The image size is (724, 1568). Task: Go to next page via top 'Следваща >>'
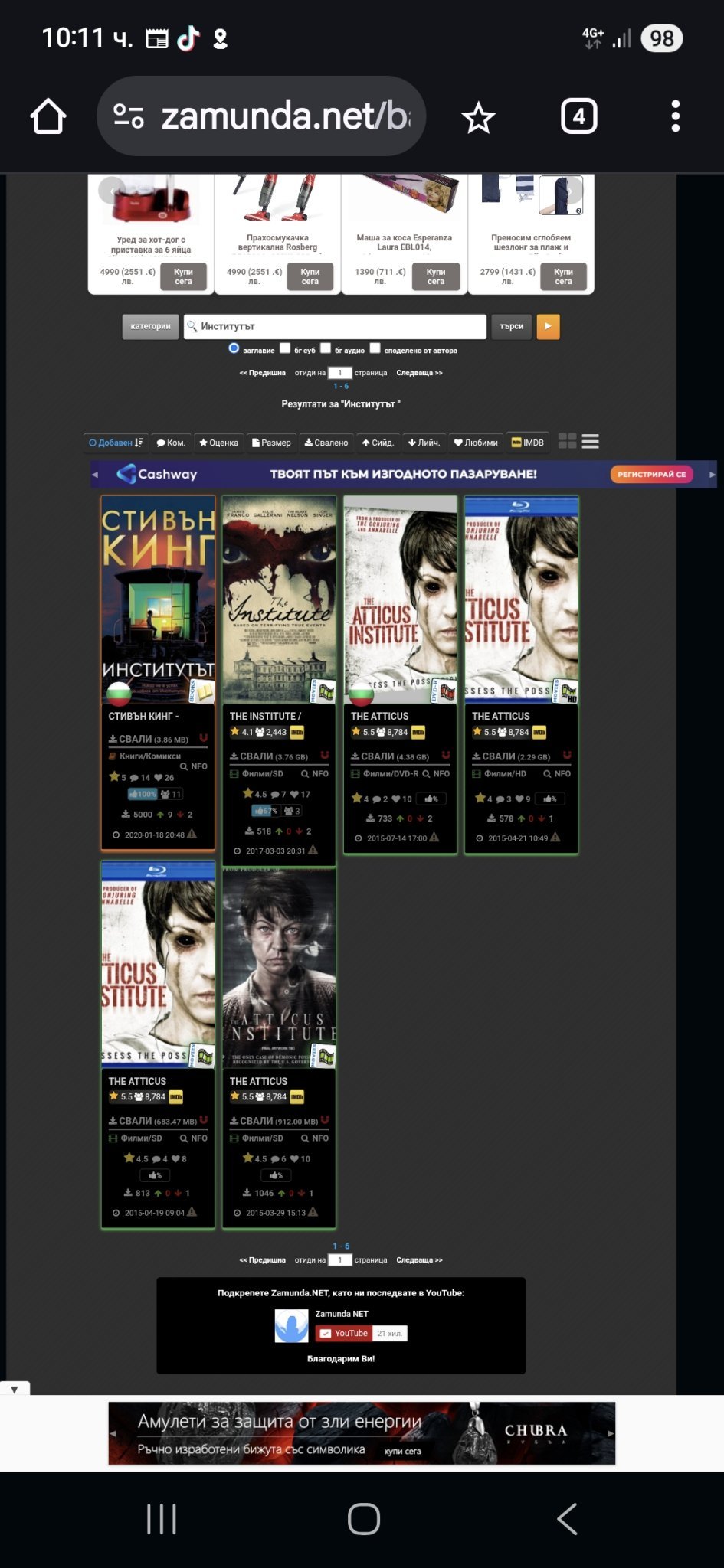(x=419, y=373)
